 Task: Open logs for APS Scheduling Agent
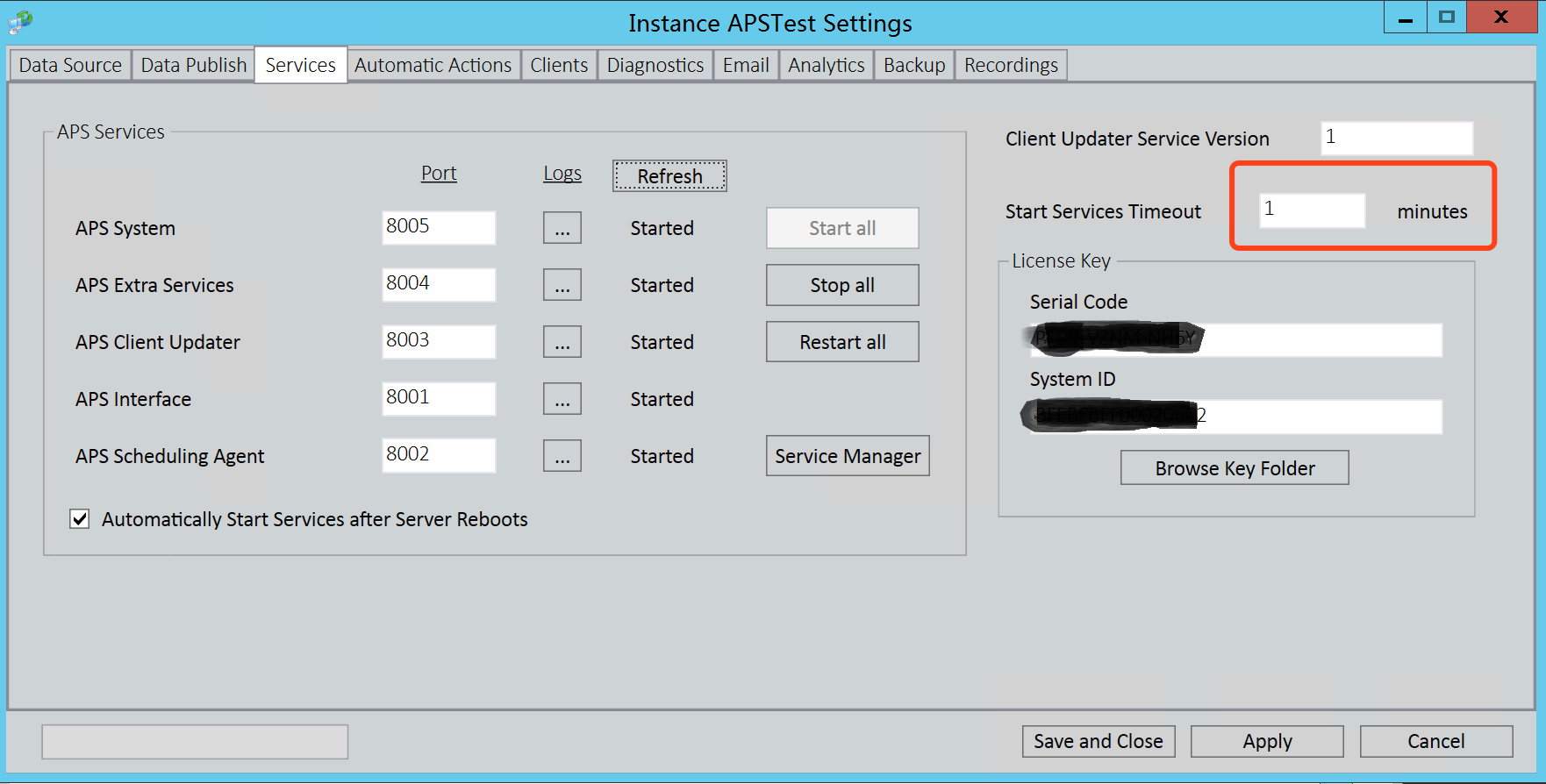point(562,456)
